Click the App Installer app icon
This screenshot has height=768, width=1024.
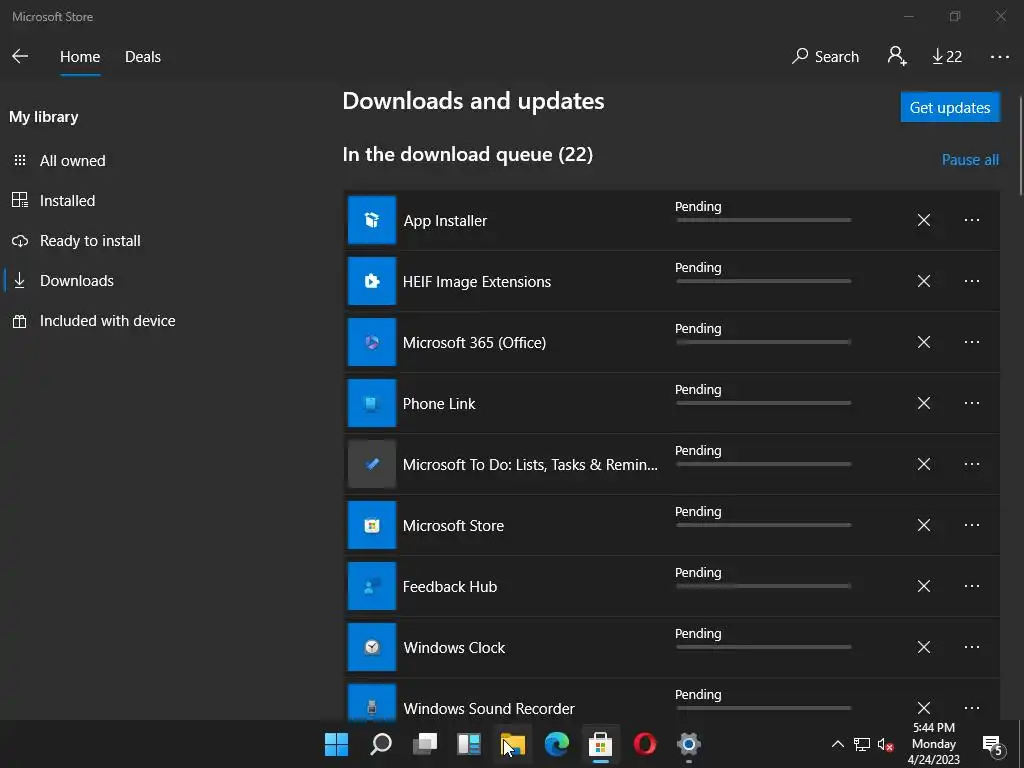pyautogui.click(x=372, y=220)
